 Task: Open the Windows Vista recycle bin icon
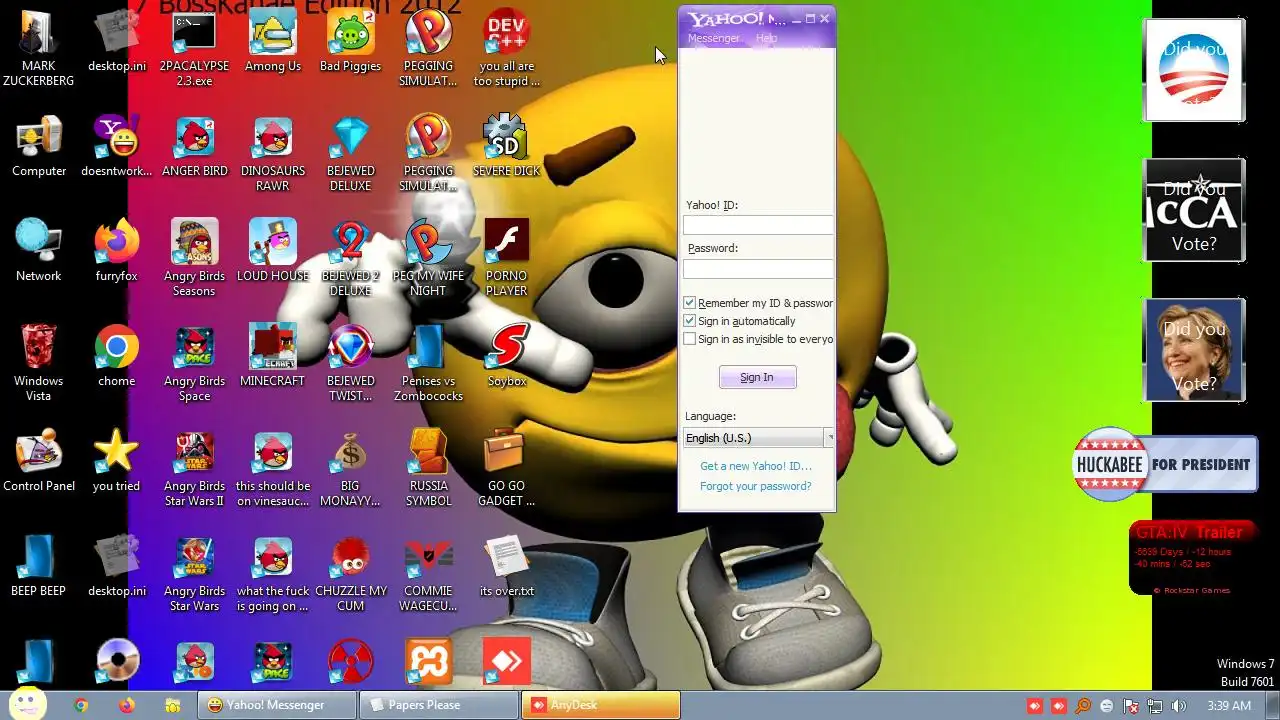[x=39, y=362]
